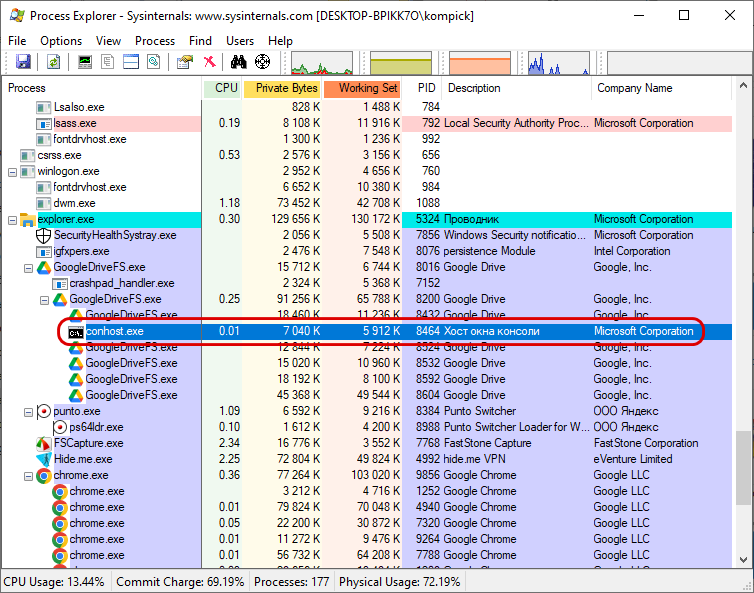Collapse the nested GoogleDriveFS.exe PID 8200 node
754x593 pixels.
point(44,300)
